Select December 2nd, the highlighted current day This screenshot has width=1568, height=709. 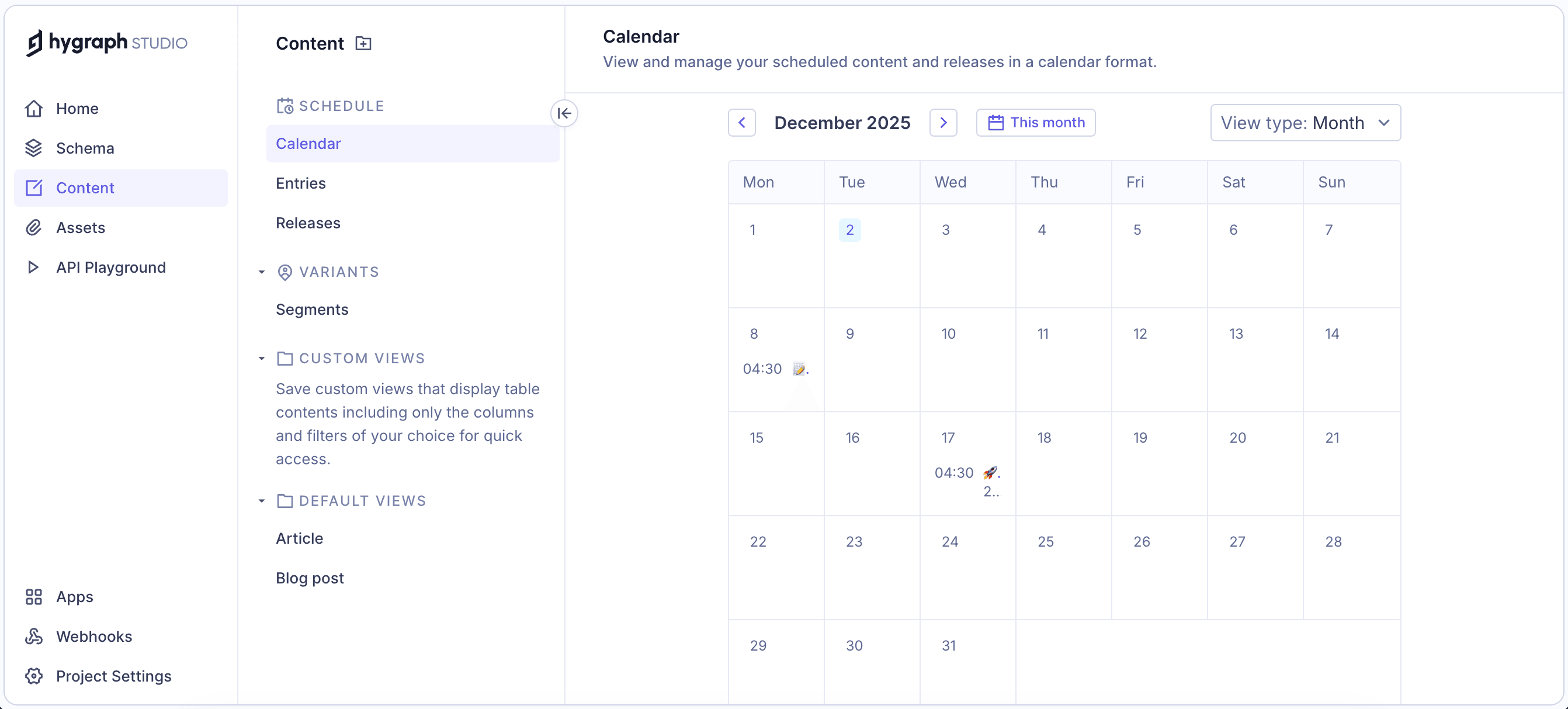click(850, 230)
